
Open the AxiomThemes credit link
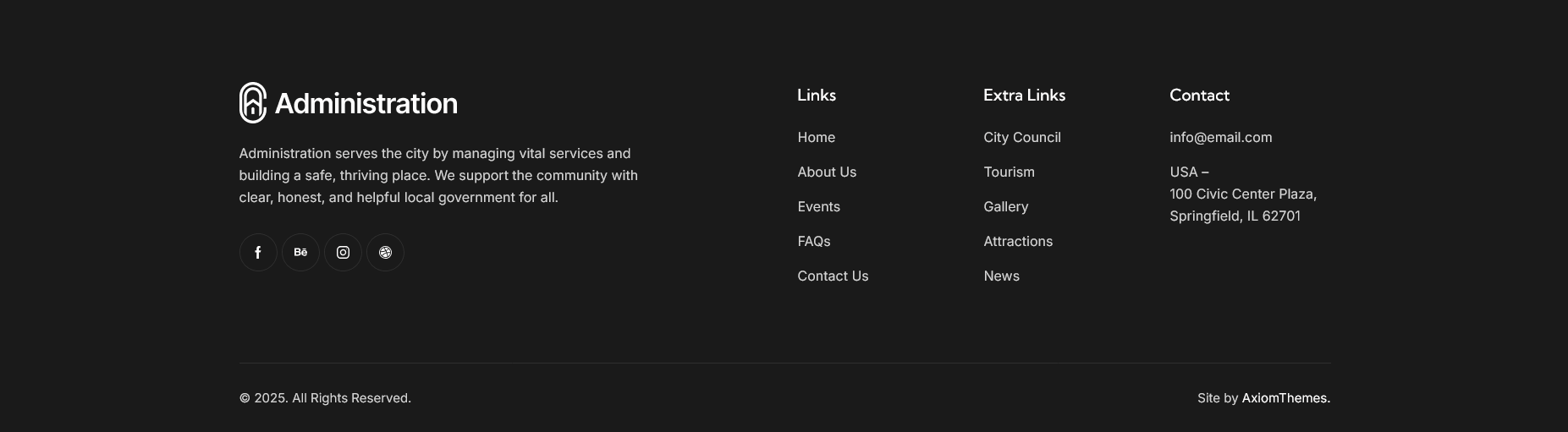(1285, 398)
